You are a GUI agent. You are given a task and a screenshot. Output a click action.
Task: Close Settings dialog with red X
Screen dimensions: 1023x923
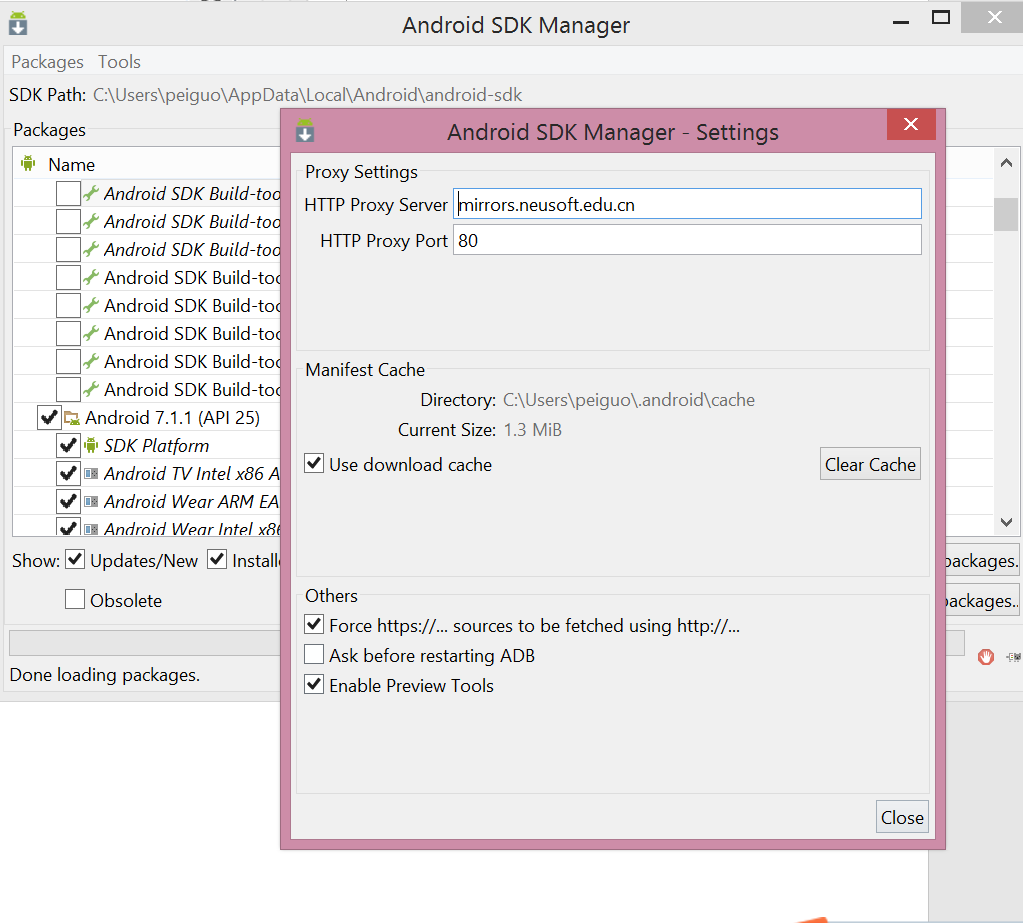(x=911, y=124)
